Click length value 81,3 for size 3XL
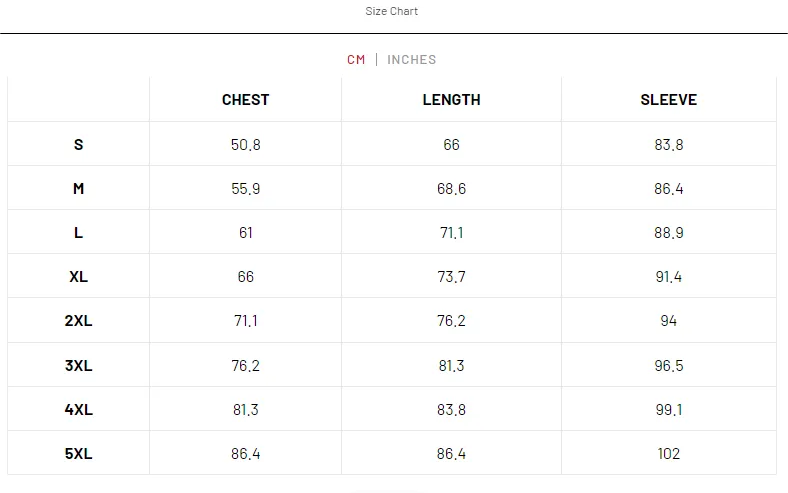Screen dimensions: 788x493 coord(451,365)
